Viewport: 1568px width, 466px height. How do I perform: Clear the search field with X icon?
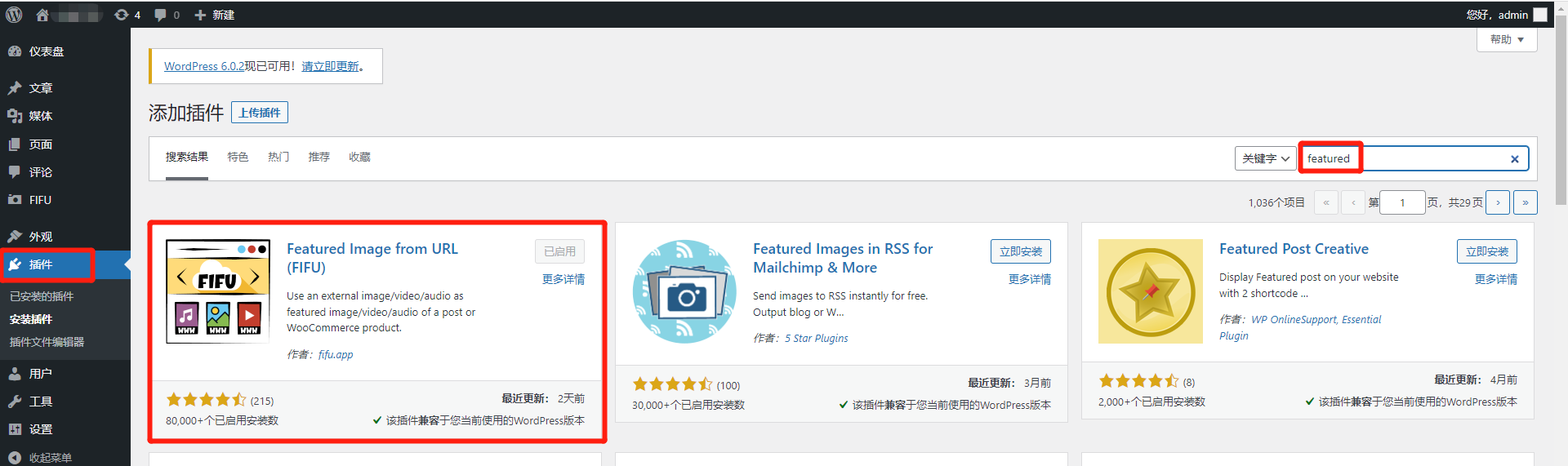1515,159
